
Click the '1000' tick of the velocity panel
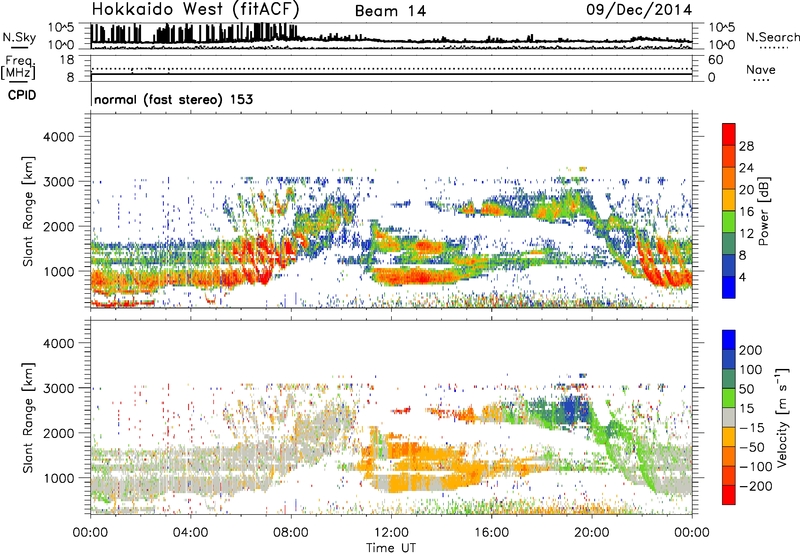59,478
